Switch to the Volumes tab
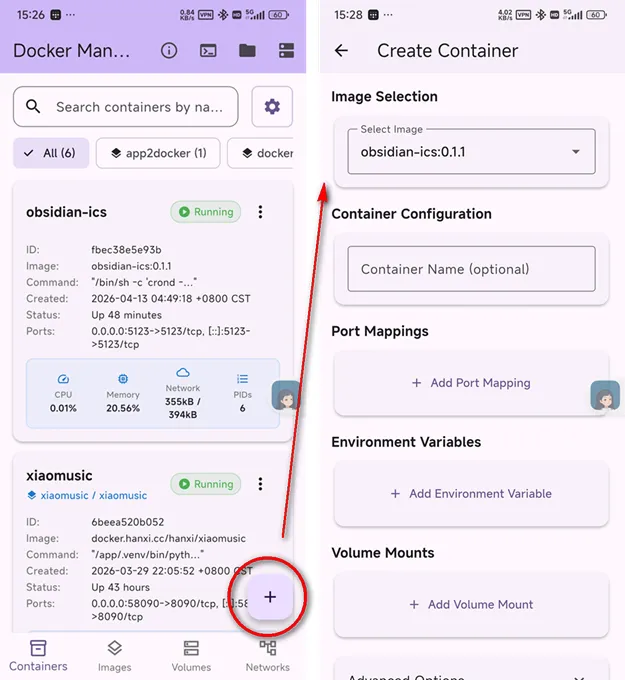 coord(191,656)
